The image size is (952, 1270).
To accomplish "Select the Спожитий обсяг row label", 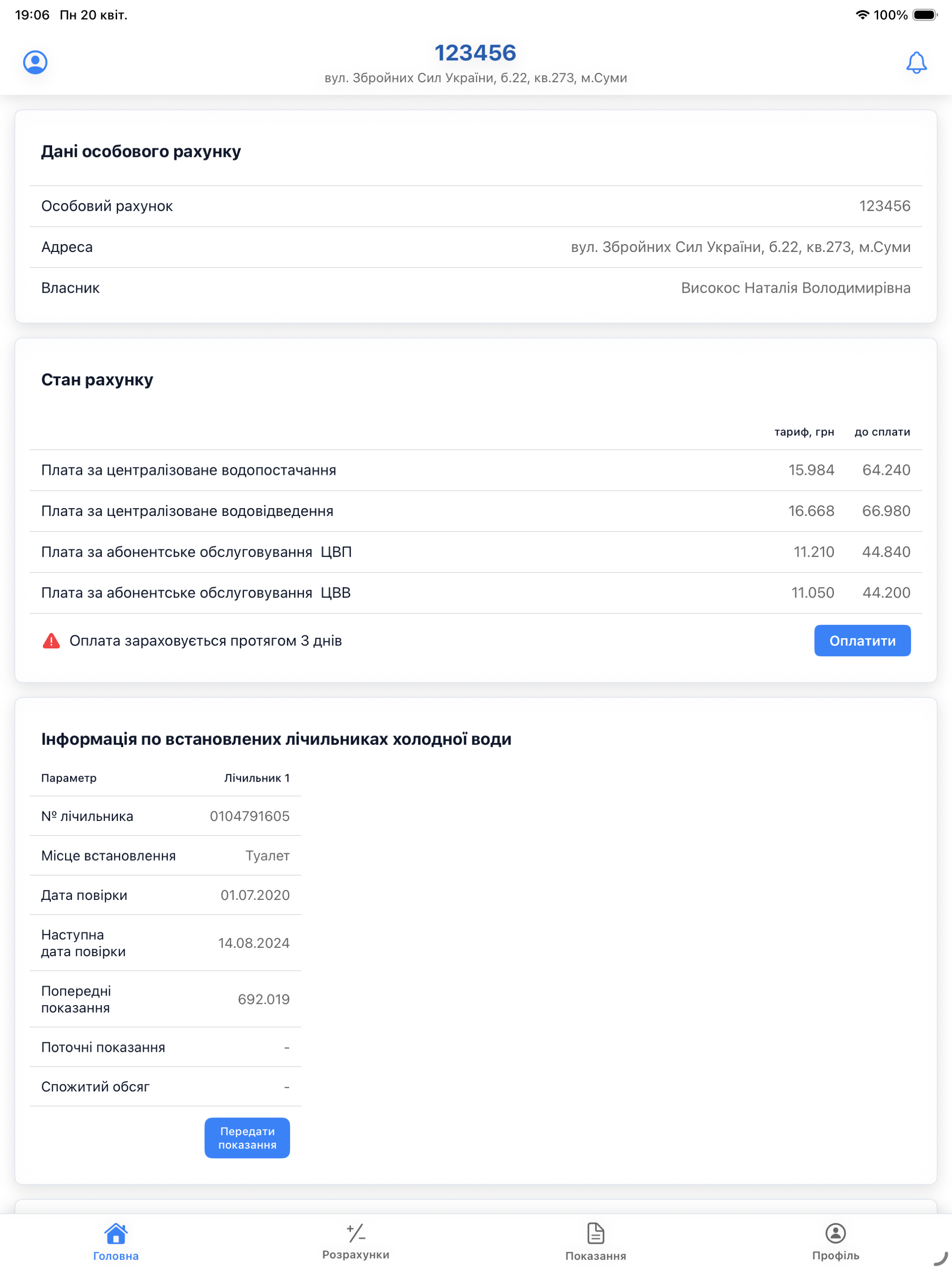I will click(x=95, y=1087).
